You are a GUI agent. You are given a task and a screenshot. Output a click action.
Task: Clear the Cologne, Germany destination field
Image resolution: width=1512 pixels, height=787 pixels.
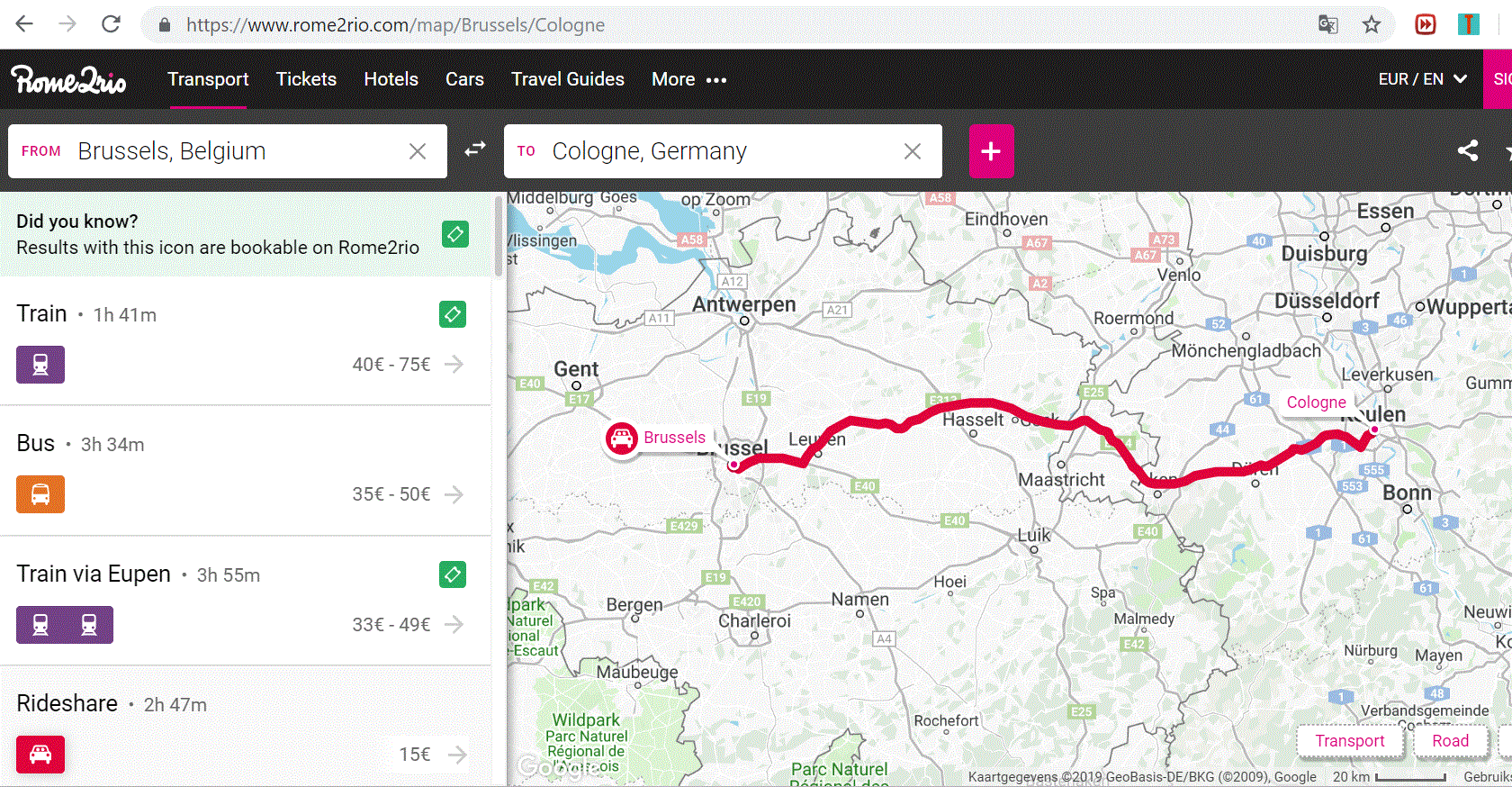coord(913,151)
